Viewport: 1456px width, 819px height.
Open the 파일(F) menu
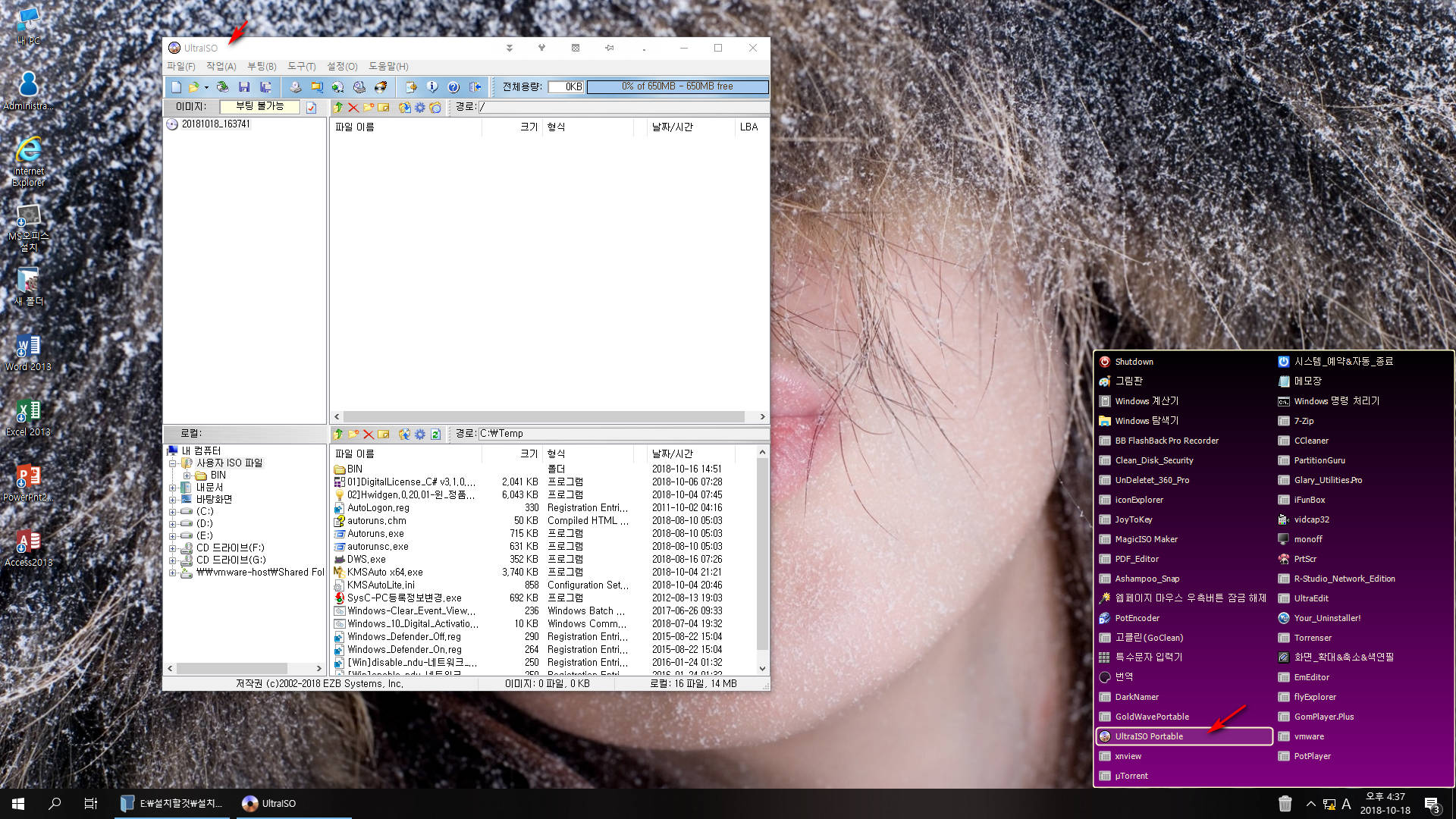pos(181,67)
